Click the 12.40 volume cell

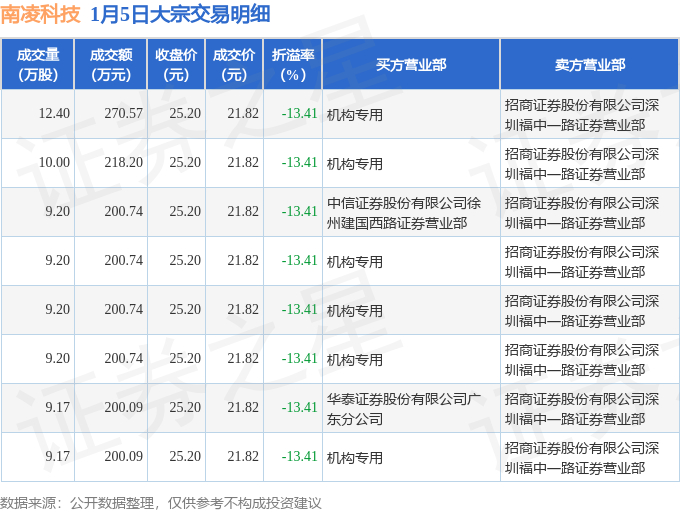pos(54,114)
